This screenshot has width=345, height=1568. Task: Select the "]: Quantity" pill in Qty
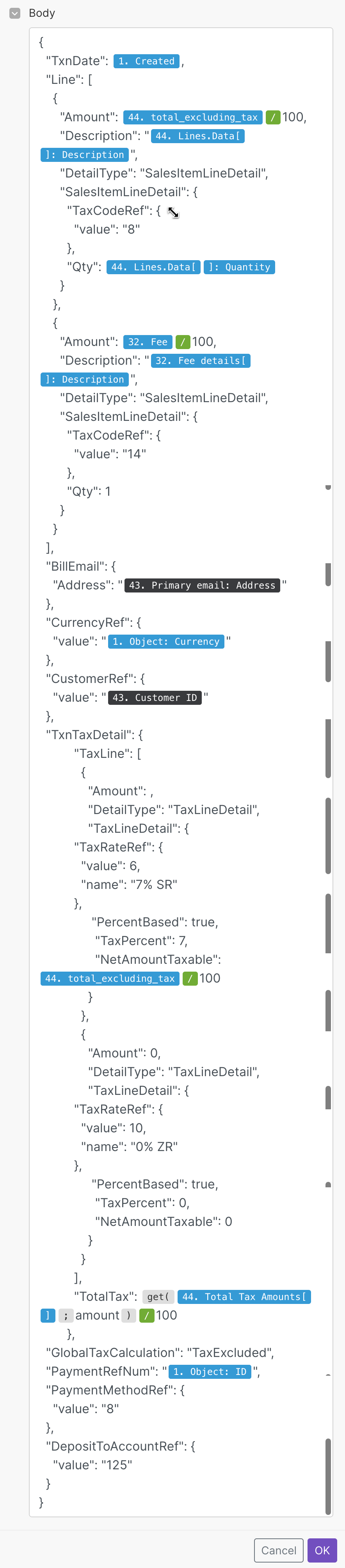click(239, 267)
